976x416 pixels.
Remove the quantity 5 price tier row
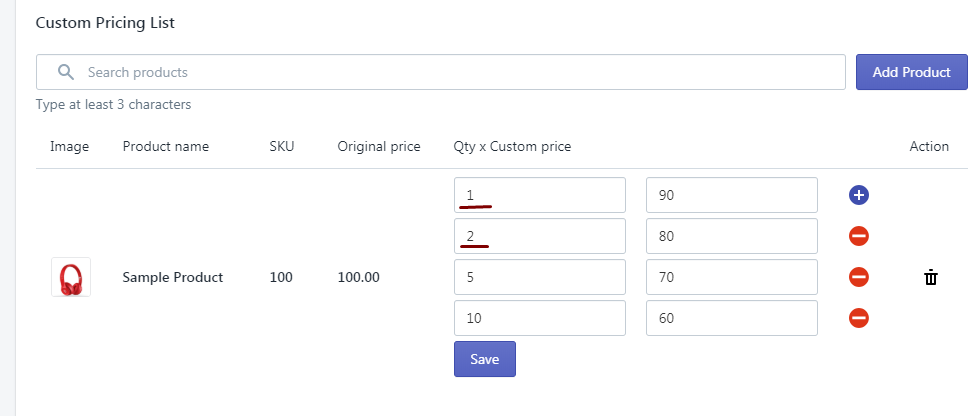(858, 277)
